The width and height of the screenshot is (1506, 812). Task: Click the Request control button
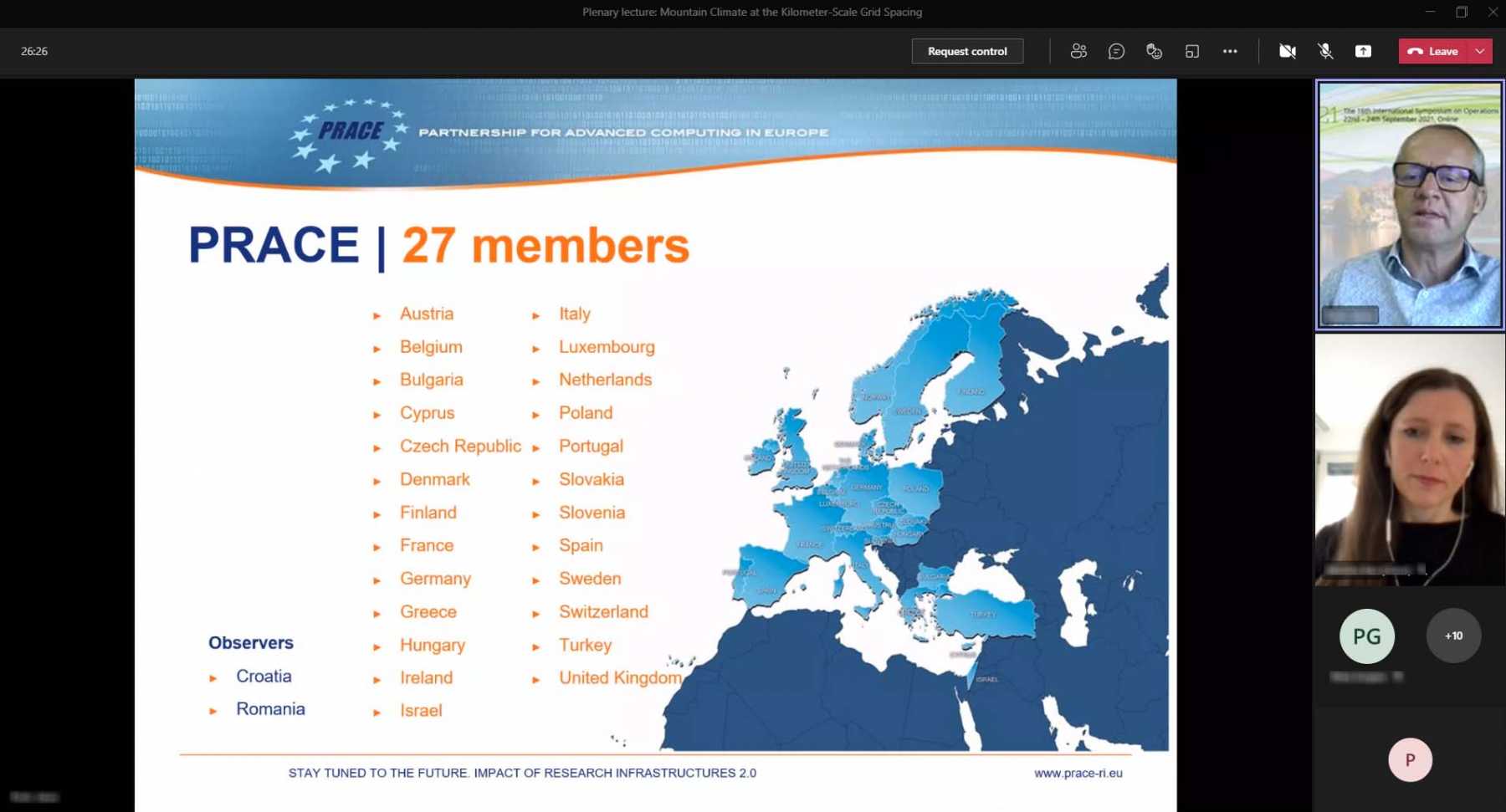pyautogui.click(x=967, y=51)
